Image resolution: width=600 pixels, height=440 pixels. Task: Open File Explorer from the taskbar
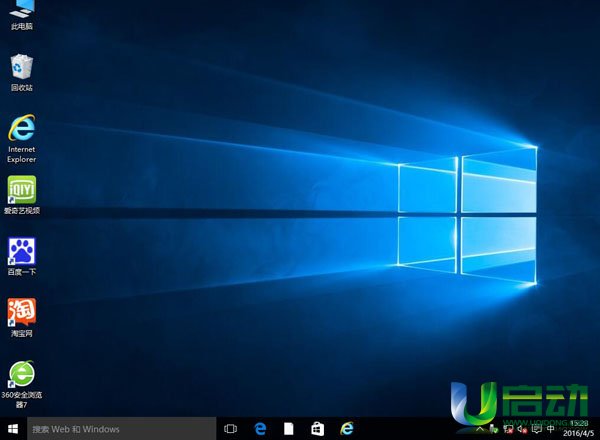[289, 429]
